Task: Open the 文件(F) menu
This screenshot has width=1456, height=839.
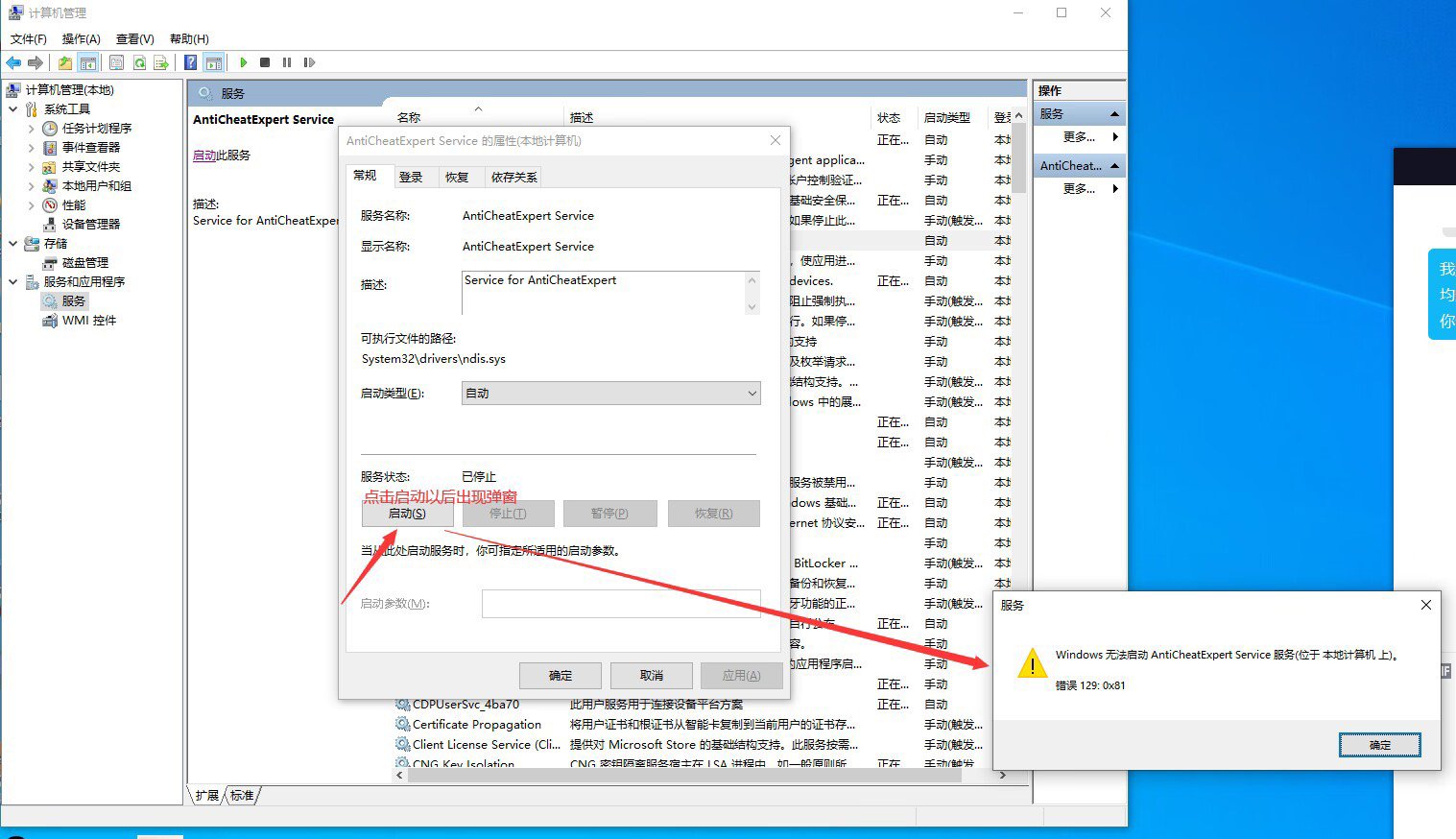Action: click(28, 38)
